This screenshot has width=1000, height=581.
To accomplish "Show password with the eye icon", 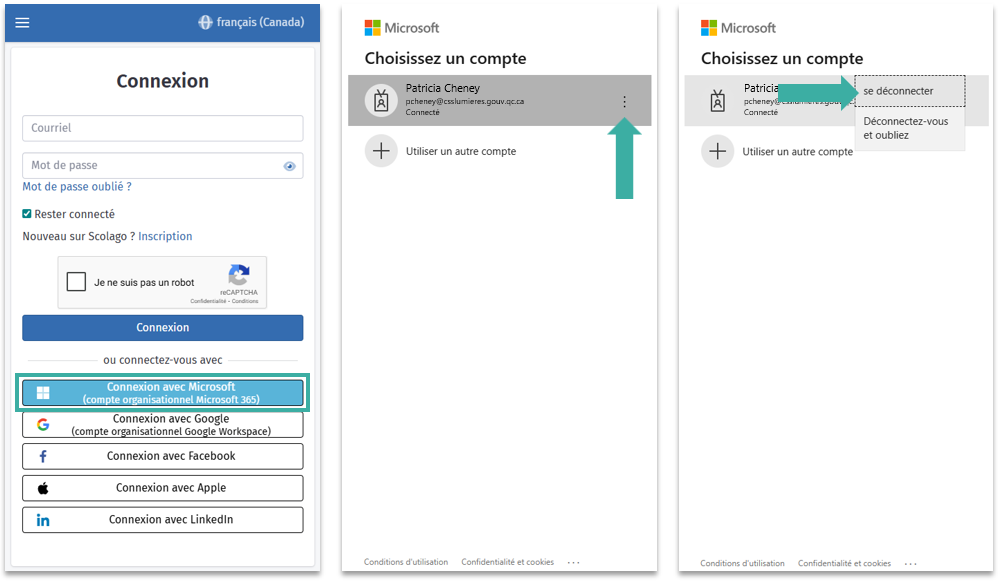I will (290, 166).
